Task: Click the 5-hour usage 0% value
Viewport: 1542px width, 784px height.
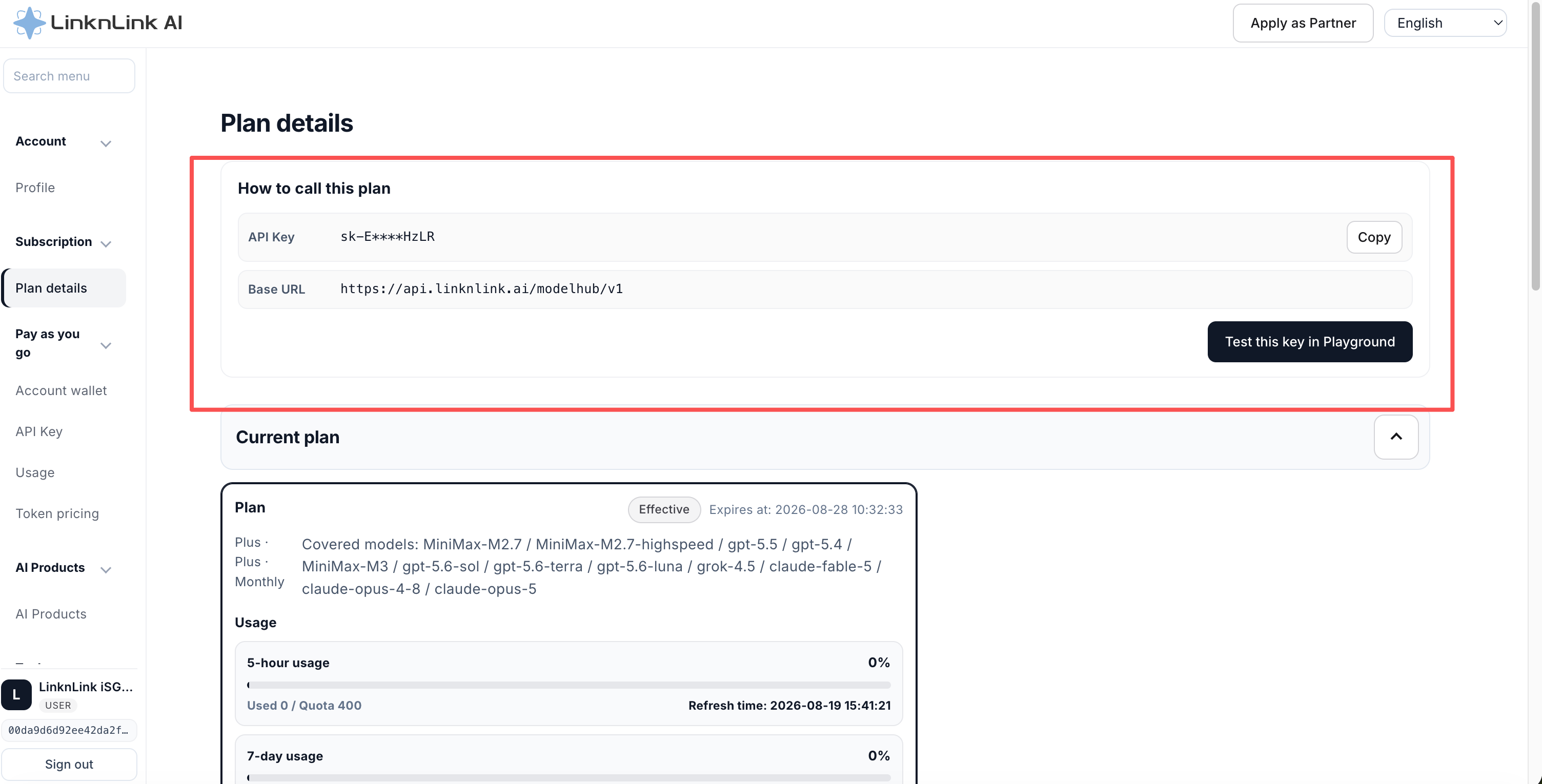Action: 879,663
